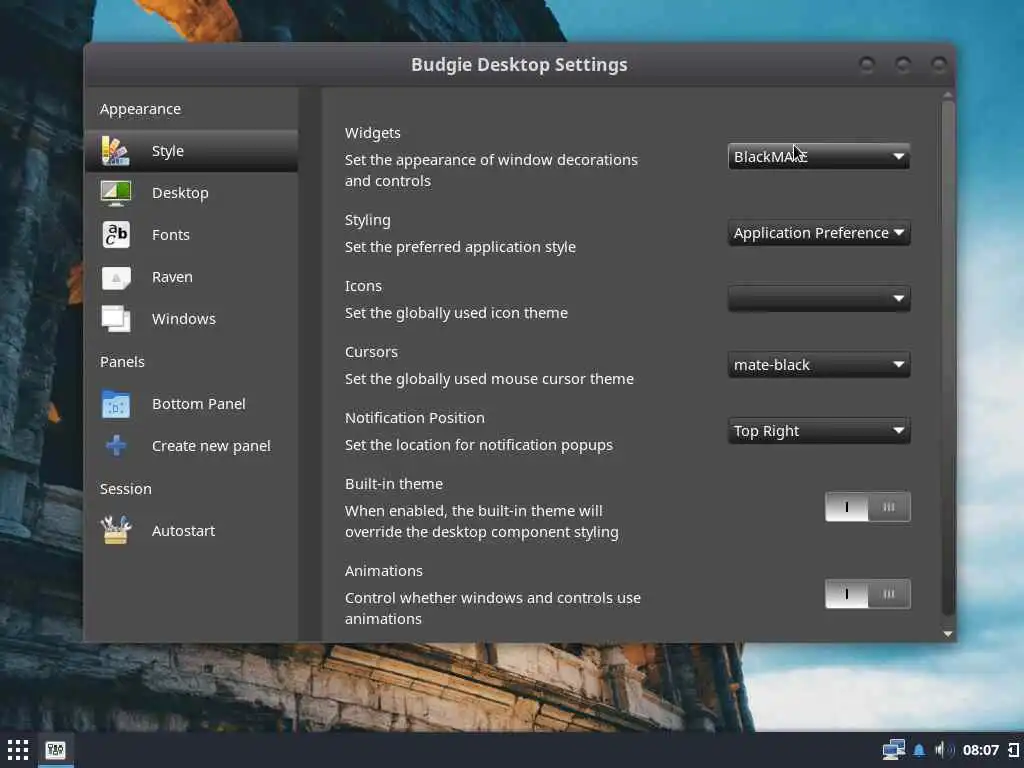Click the 'Notification Position' label

[415, 418]
